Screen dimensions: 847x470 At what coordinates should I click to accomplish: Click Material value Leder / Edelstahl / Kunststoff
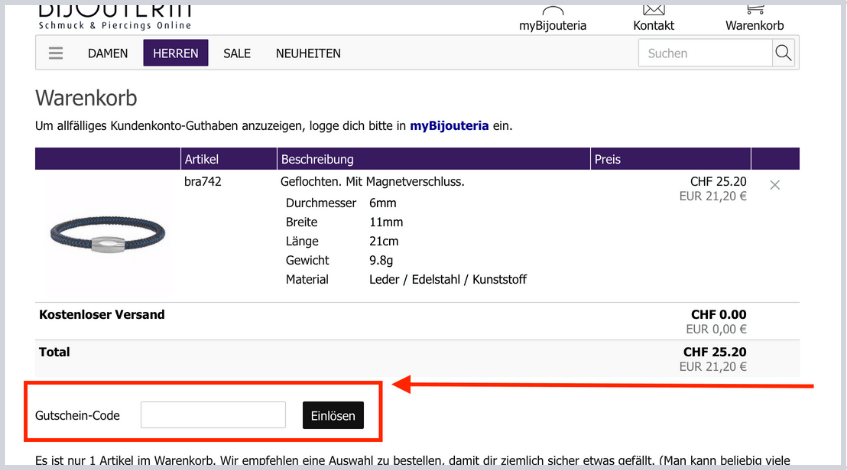click(448, 279)
